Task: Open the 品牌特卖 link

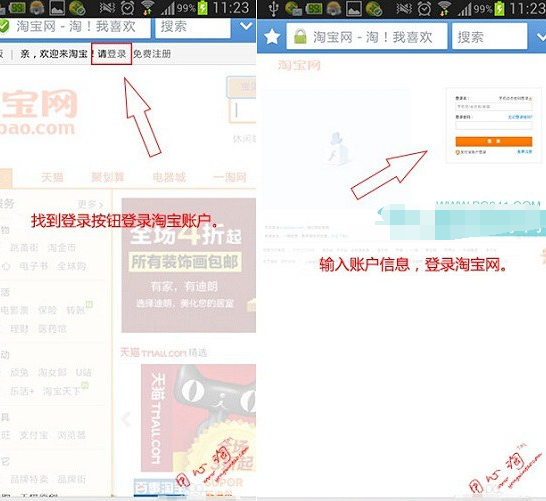Action: [x=29, y=479]
